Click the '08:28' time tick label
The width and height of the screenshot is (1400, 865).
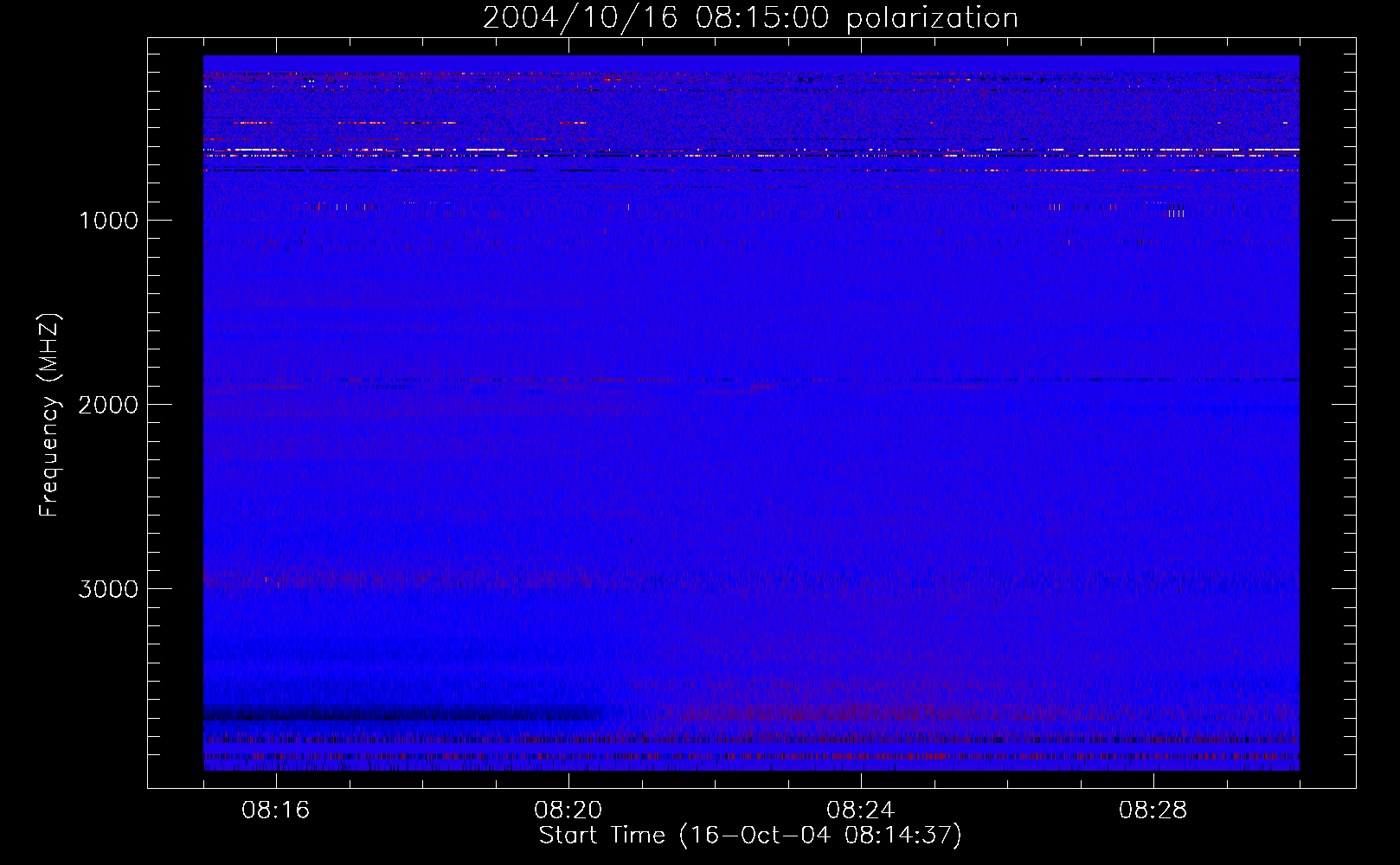pos(1153,811)
